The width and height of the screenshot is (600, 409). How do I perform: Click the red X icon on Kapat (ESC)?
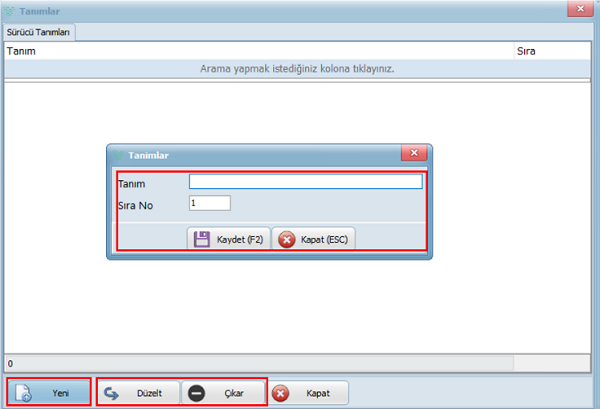point(287,240)
